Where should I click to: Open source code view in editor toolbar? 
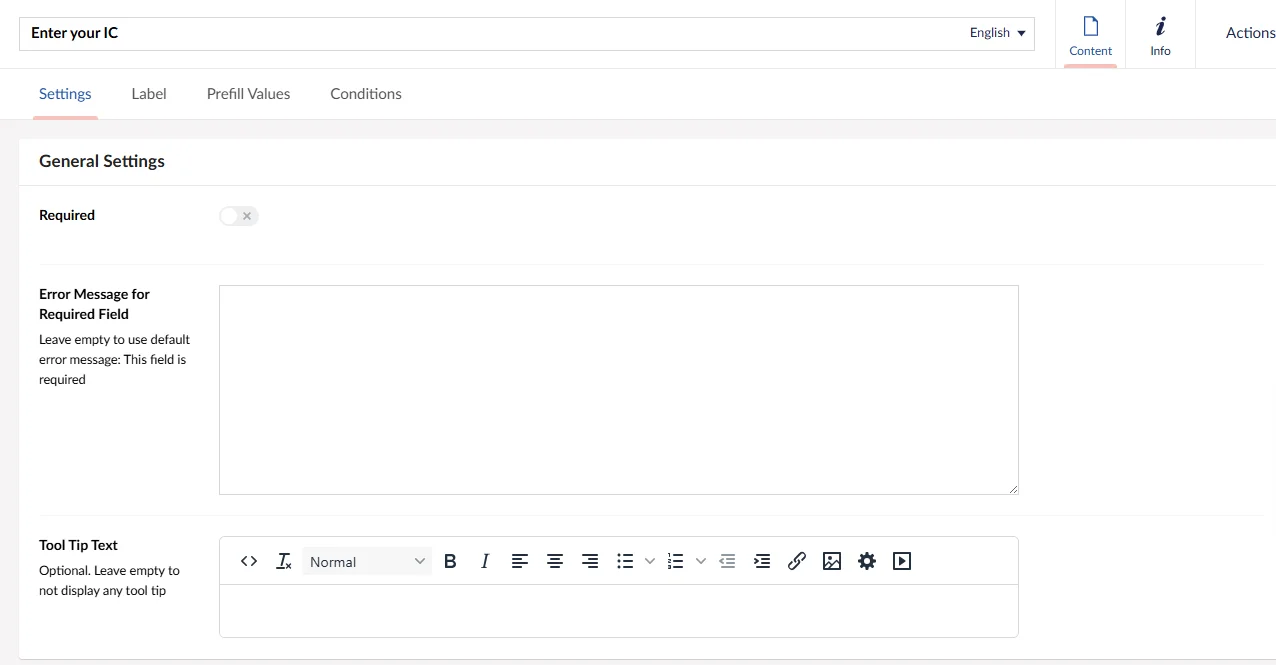pyautogui.click(x=249, y=562)
